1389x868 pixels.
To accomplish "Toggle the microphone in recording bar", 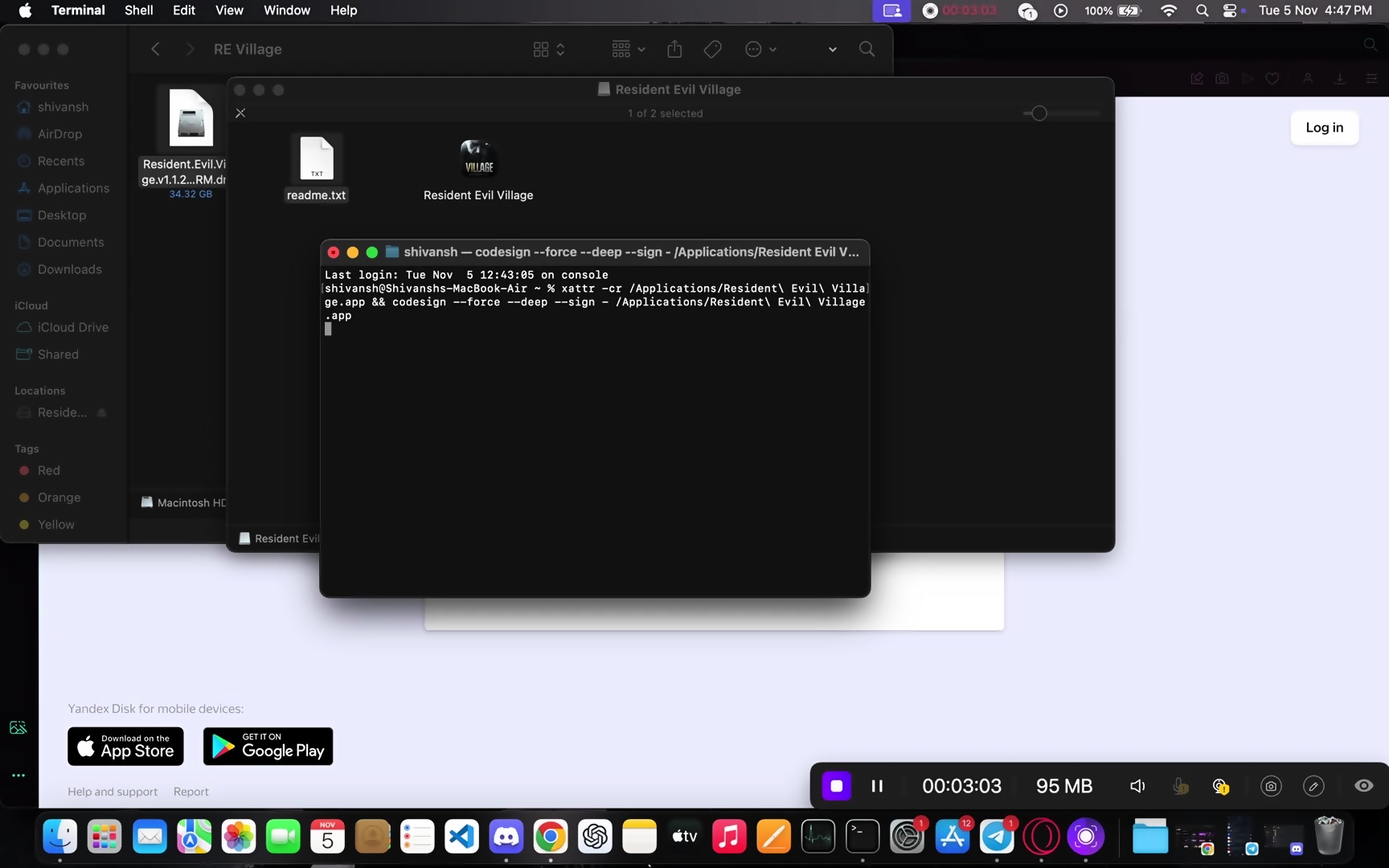I will (x=1180, y=786).
